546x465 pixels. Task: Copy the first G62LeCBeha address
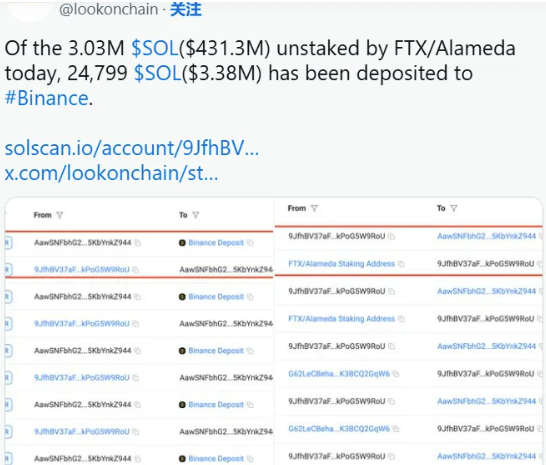[x=396, y=374]
